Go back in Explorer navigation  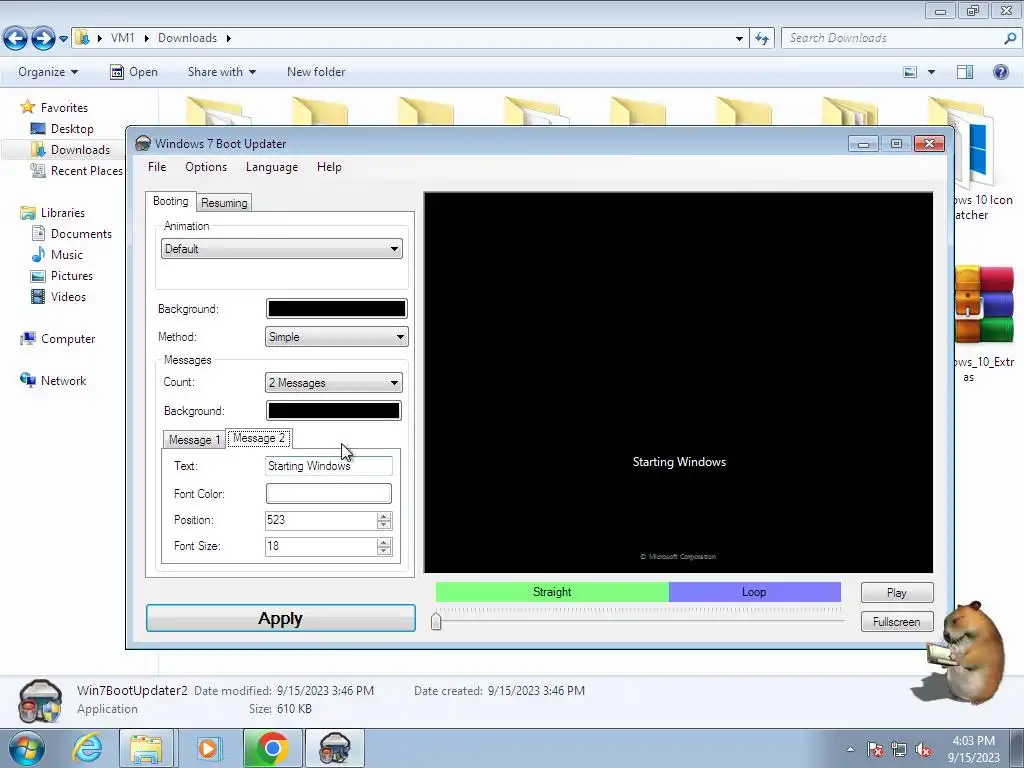(16, 39)
